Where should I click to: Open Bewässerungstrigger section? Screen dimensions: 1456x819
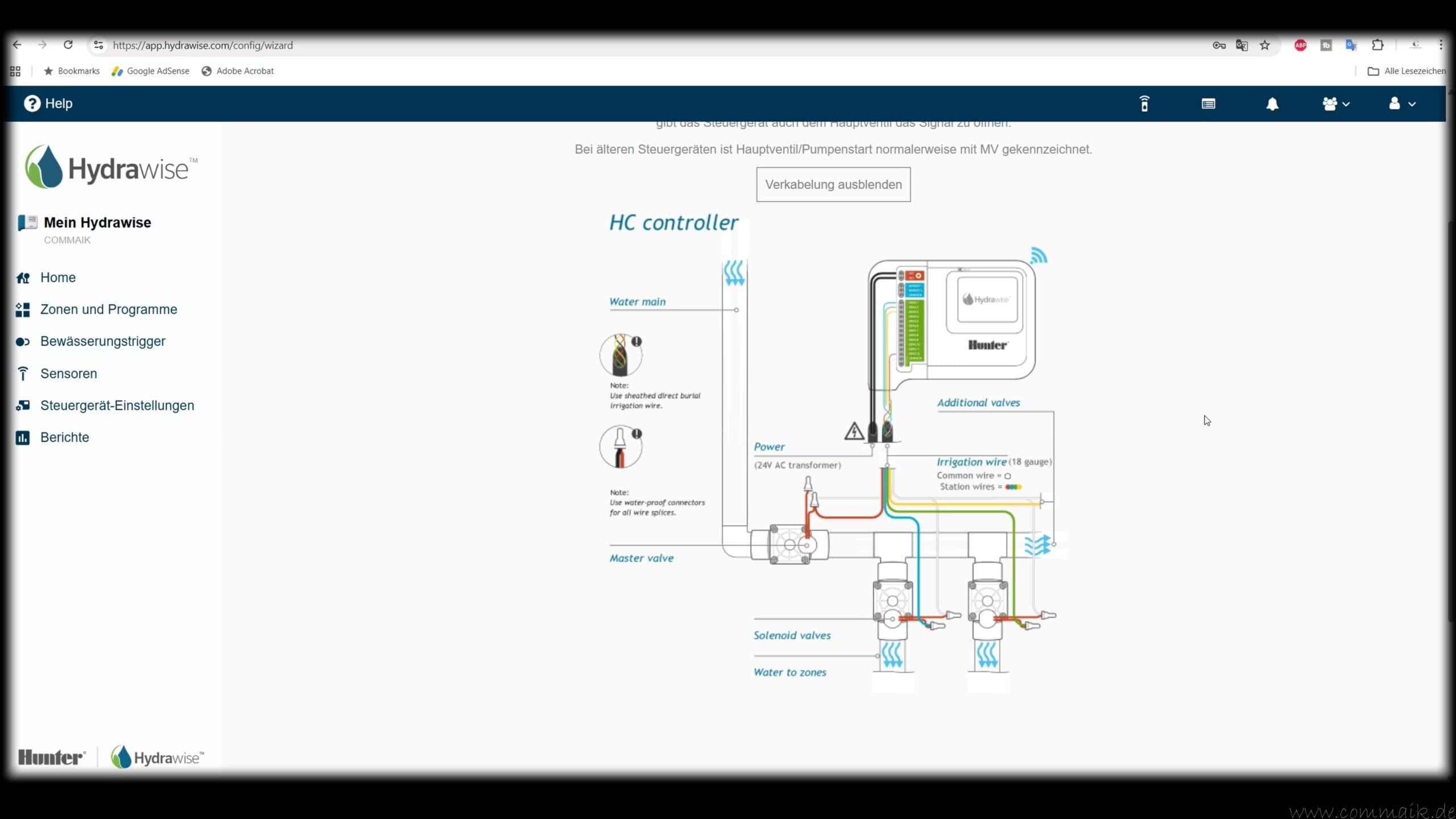tap(103, 341)
